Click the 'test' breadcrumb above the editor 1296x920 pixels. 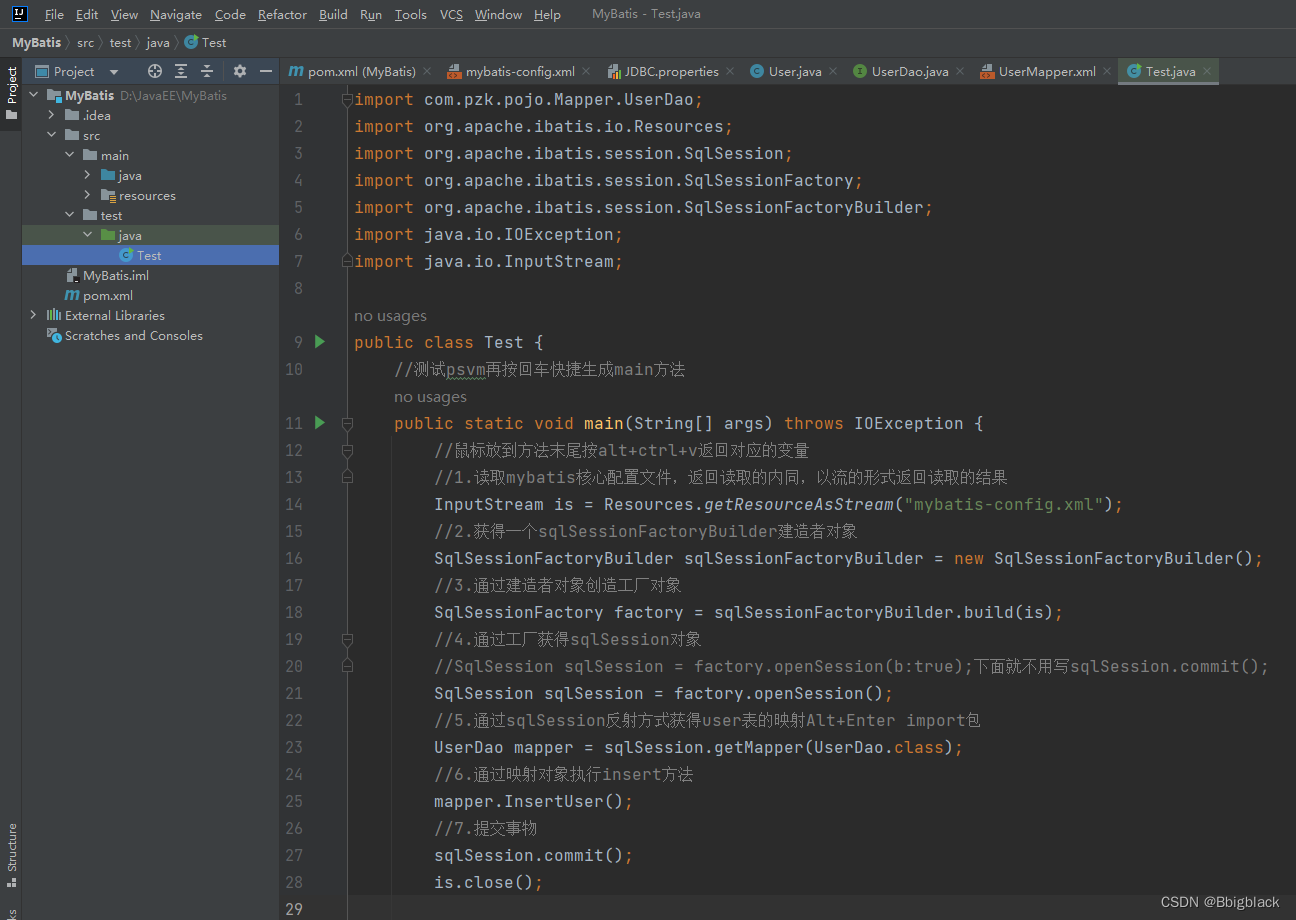click(120, 42)
